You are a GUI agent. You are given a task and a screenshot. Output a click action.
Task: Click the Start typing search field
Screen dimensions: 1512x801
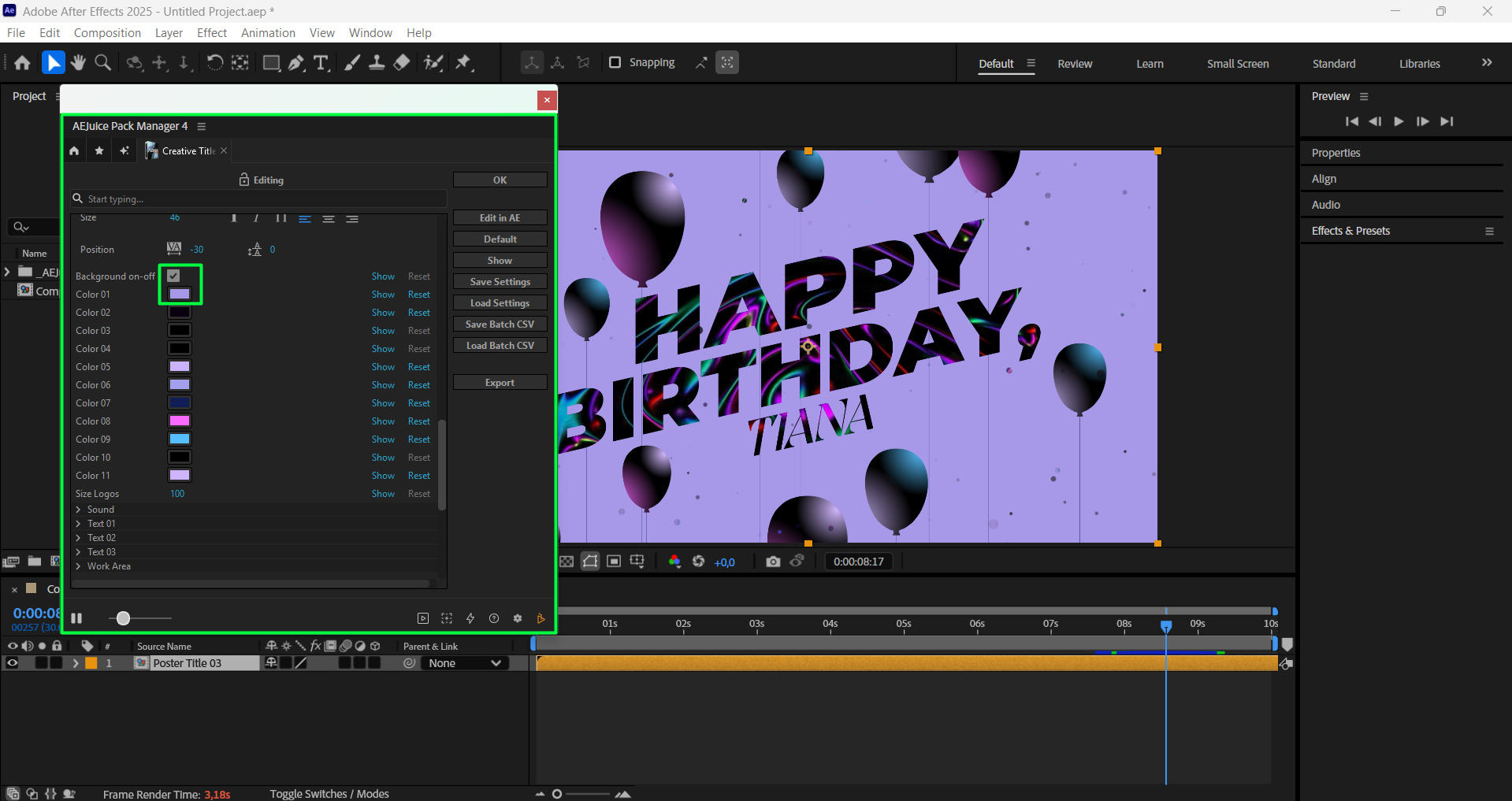pyautogui.click(x=260, y=199)
